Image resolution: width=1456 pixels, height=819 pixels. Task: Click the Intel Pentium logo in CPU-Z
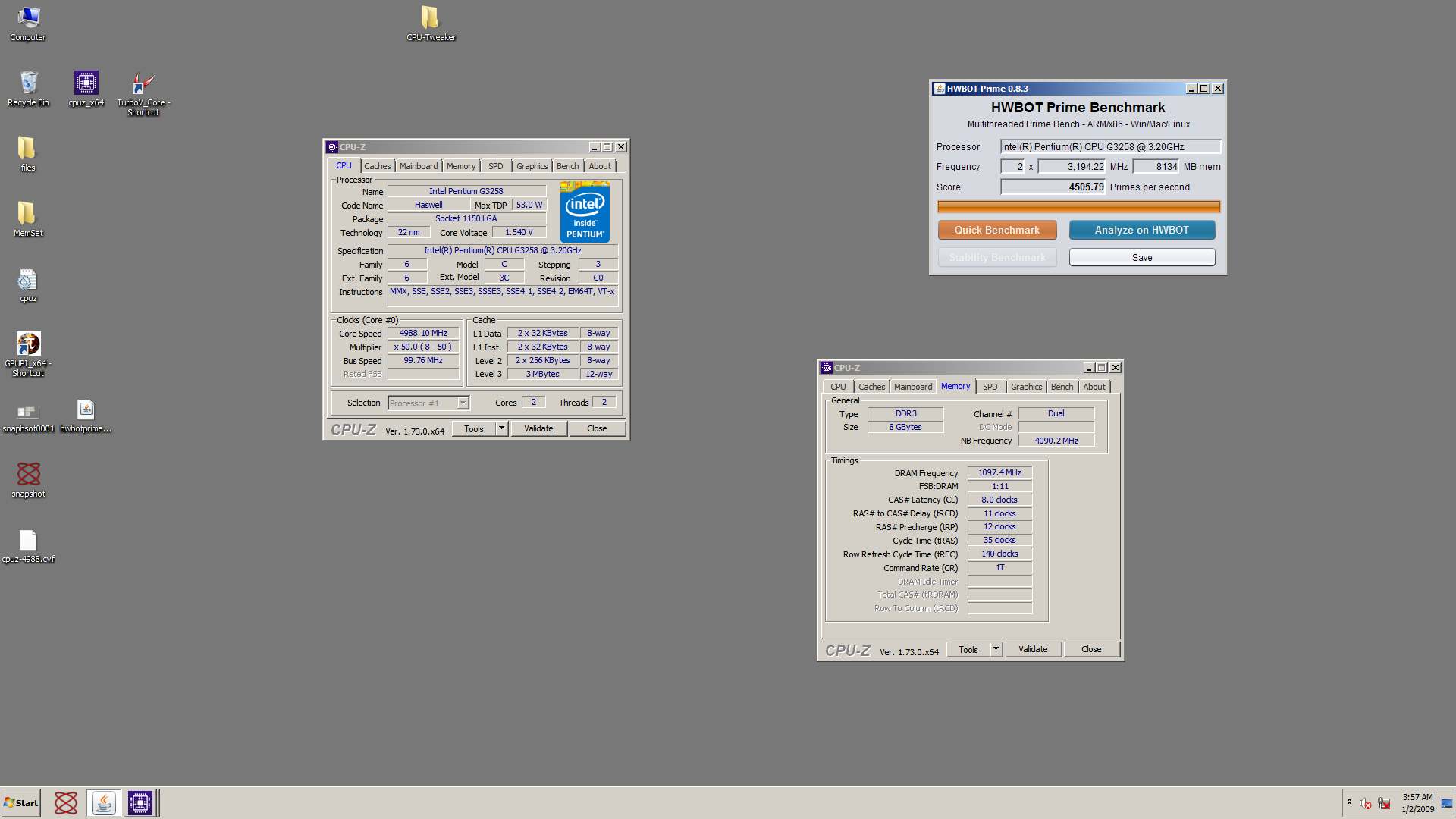click(585, 212)
